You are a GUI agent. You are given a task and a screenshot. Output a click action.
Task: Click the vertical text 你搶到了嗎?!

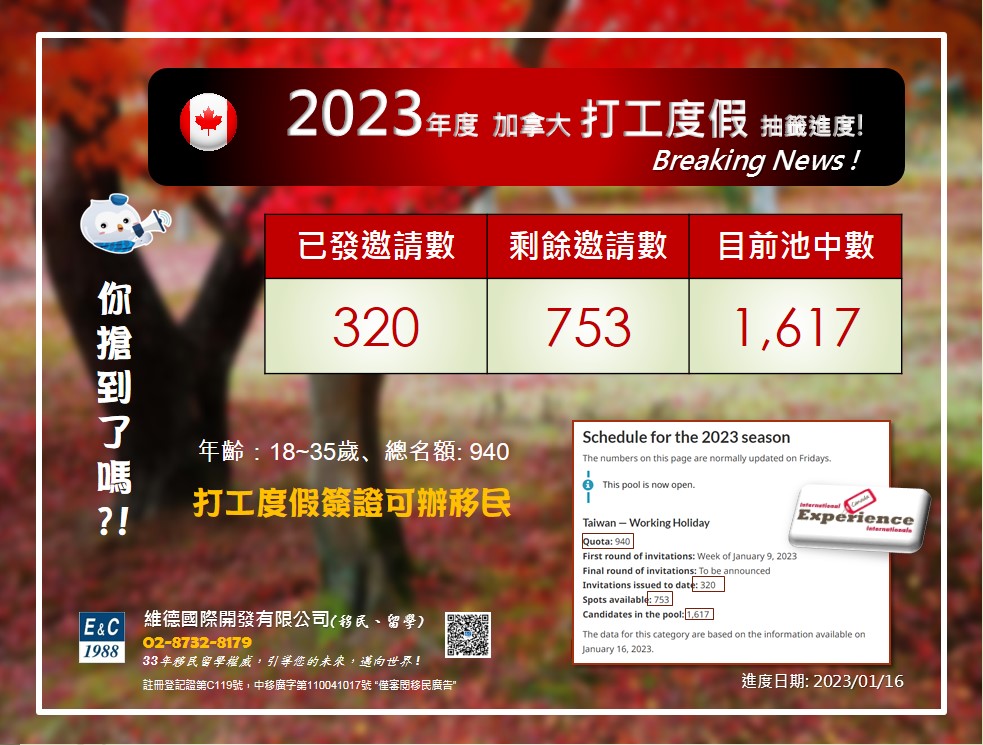(x=113, y=408)
